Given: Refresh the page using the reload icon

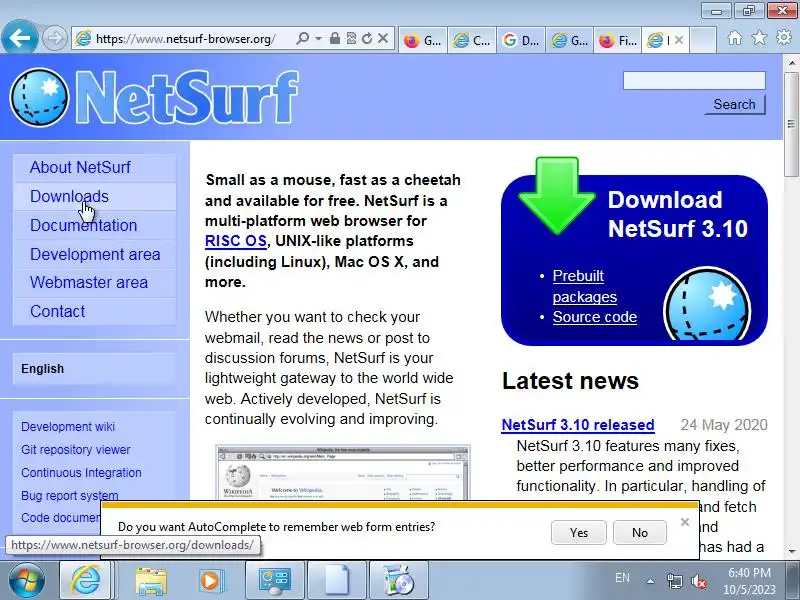Looking at the screenshot, I should [367, 38].
